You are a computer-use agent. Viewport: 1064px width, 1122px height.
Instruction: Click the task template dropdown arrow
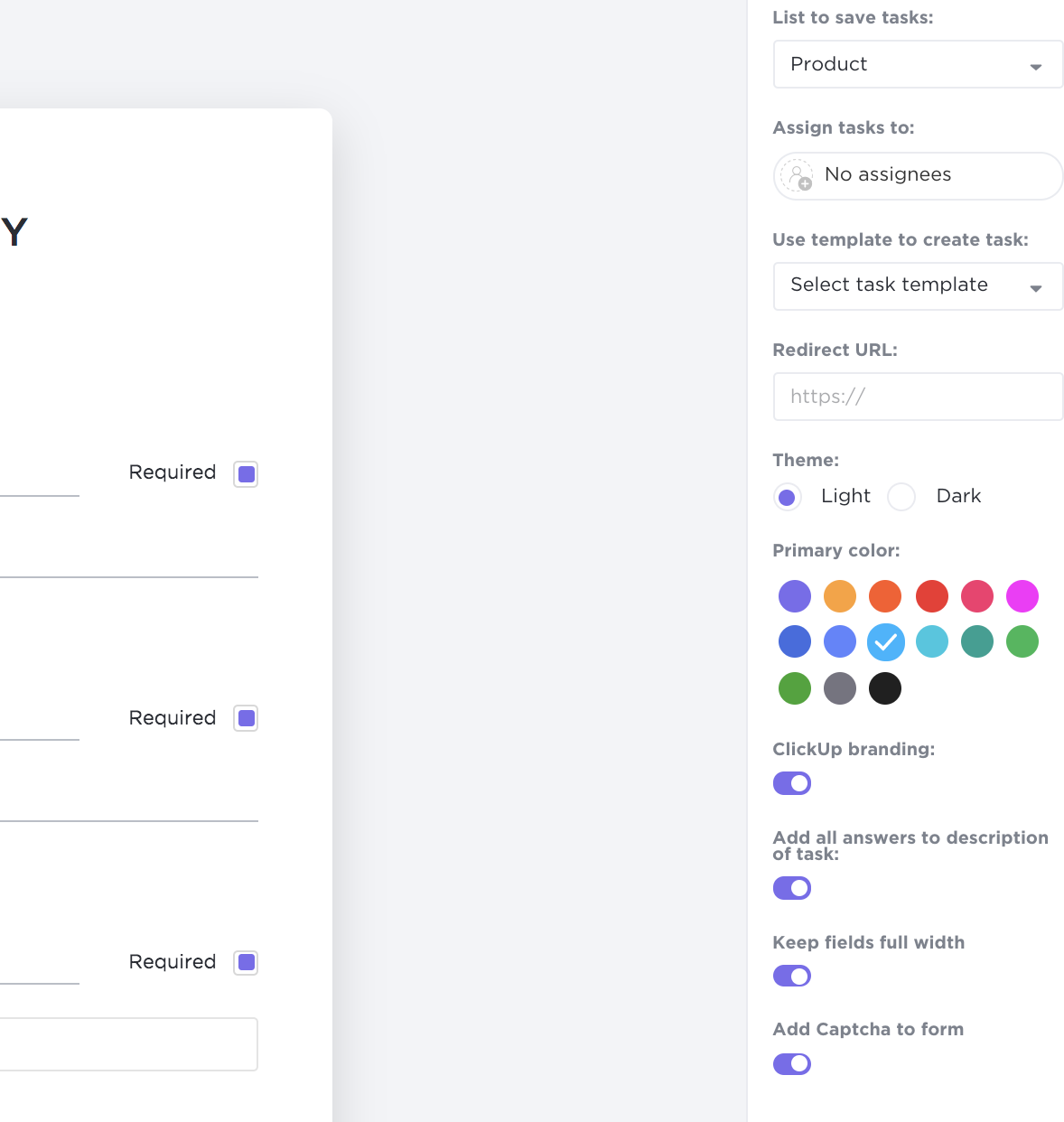[x=1036, y=288]
